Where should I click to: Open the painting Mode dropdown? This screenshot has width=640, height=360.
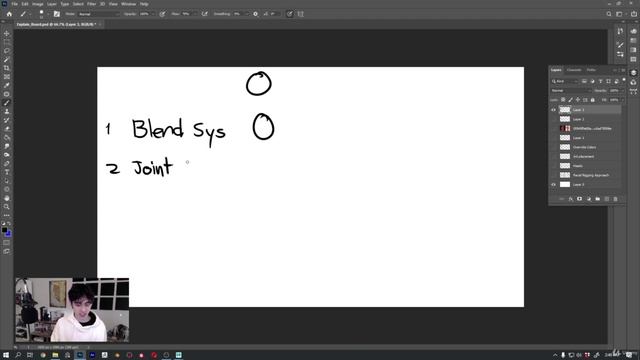(99, 14)
